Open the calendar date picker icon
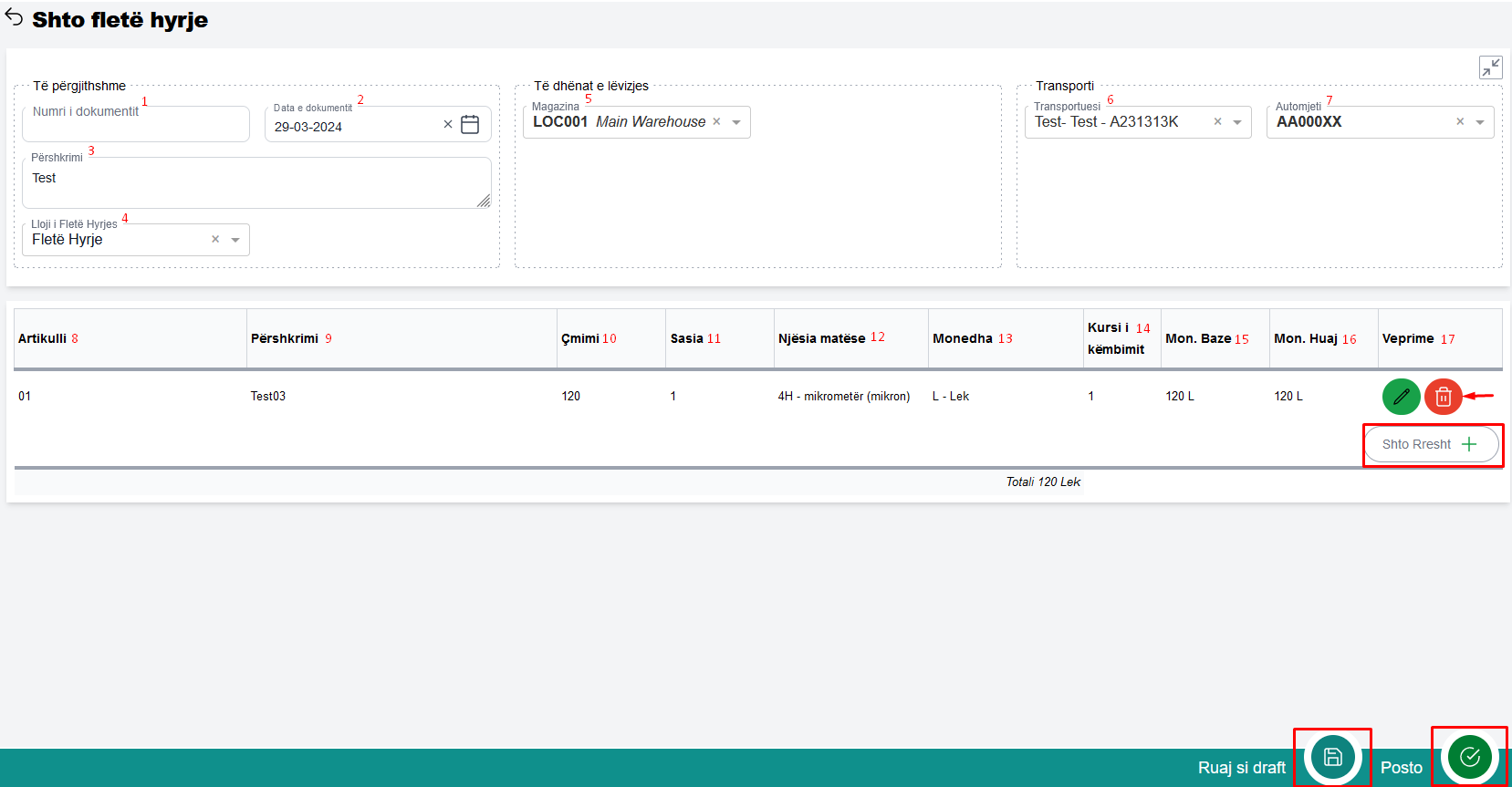This screenshot has height=787, width=1512. click(470, 125)
